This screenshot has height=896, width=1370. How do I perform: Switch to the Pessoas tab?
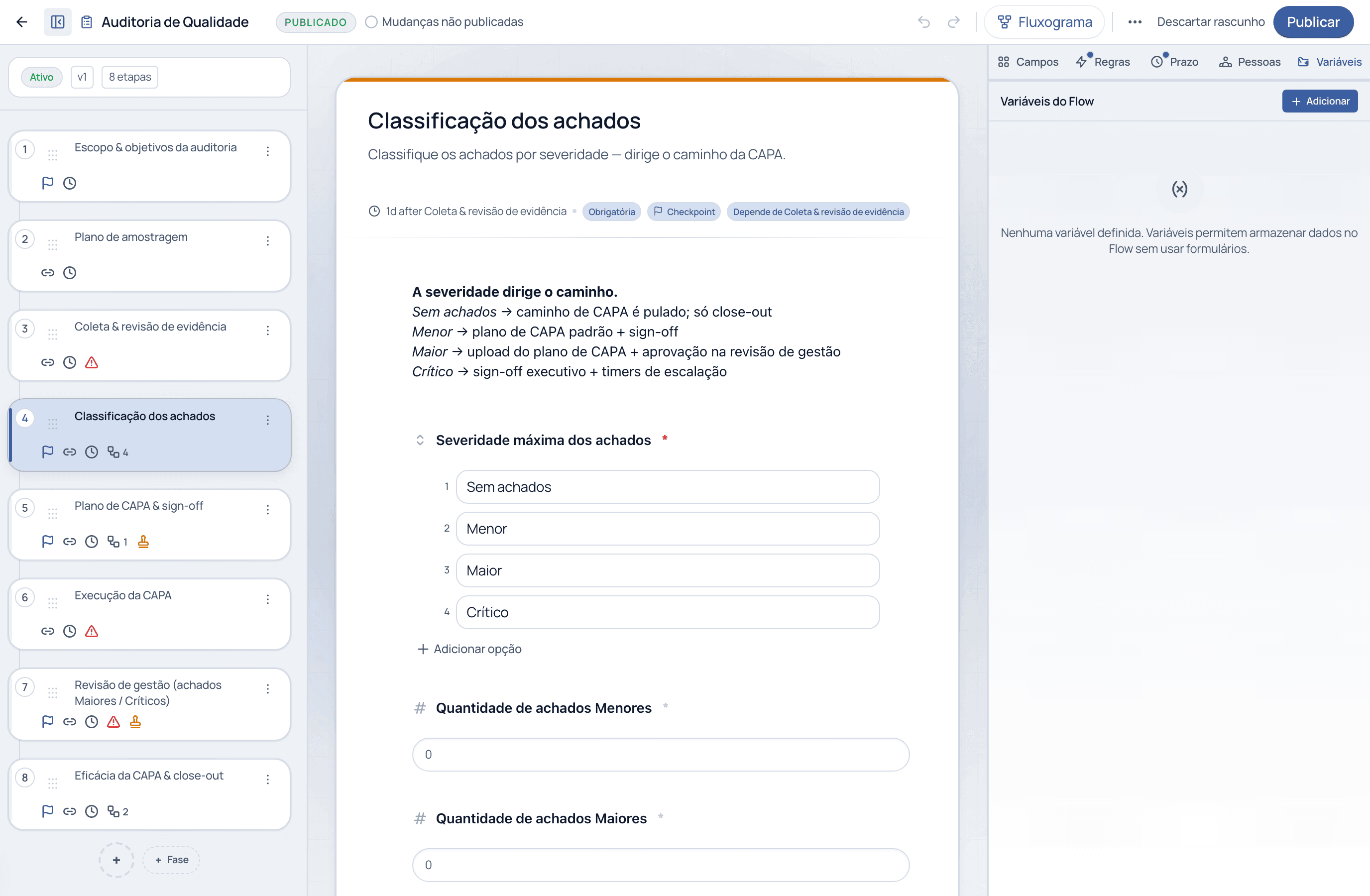(1250, 62)
